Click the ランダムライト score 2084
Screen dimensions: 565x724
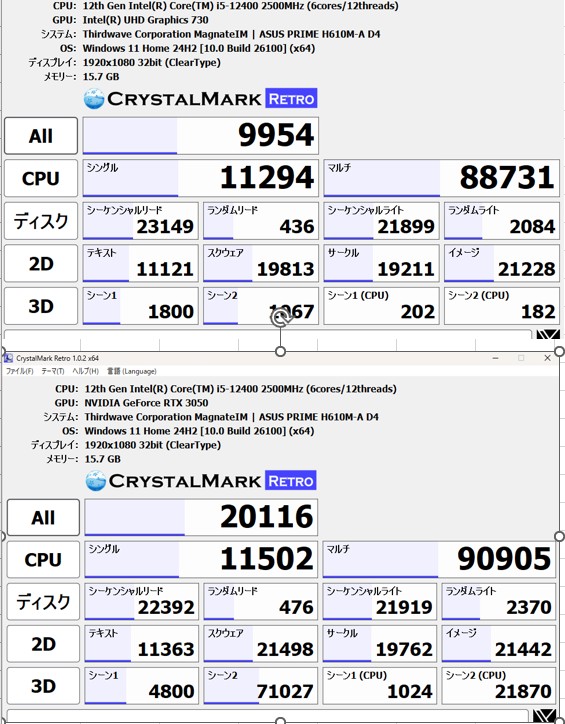[502, 221]
